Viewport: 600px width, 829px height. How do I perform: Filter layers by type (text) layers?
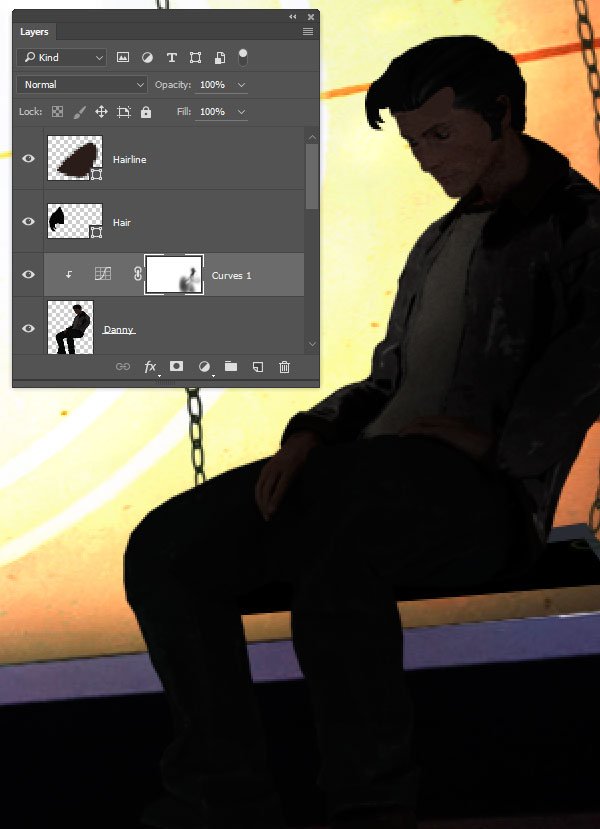tap(171, 58)
